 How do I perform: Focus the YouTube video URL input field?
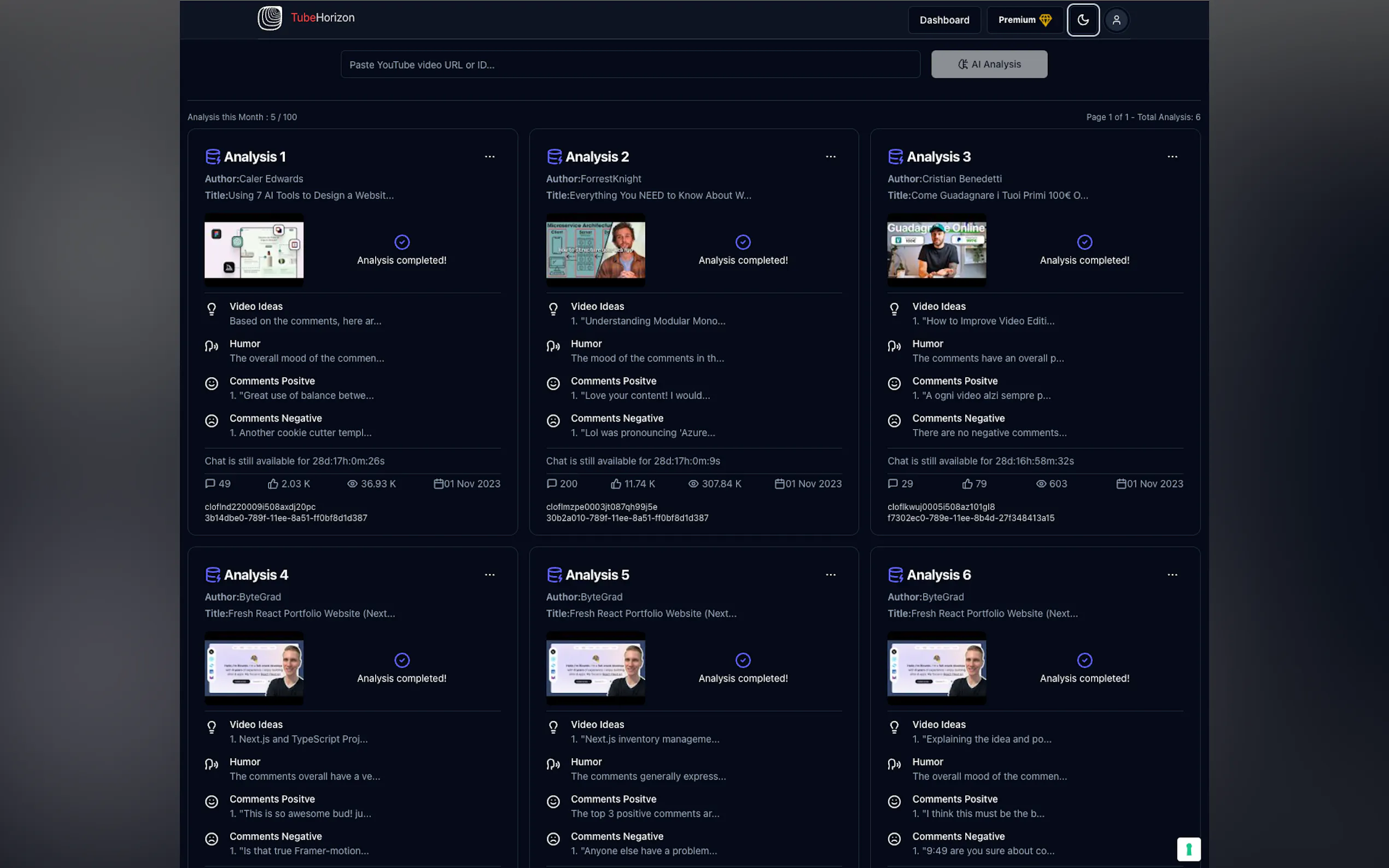630,65
